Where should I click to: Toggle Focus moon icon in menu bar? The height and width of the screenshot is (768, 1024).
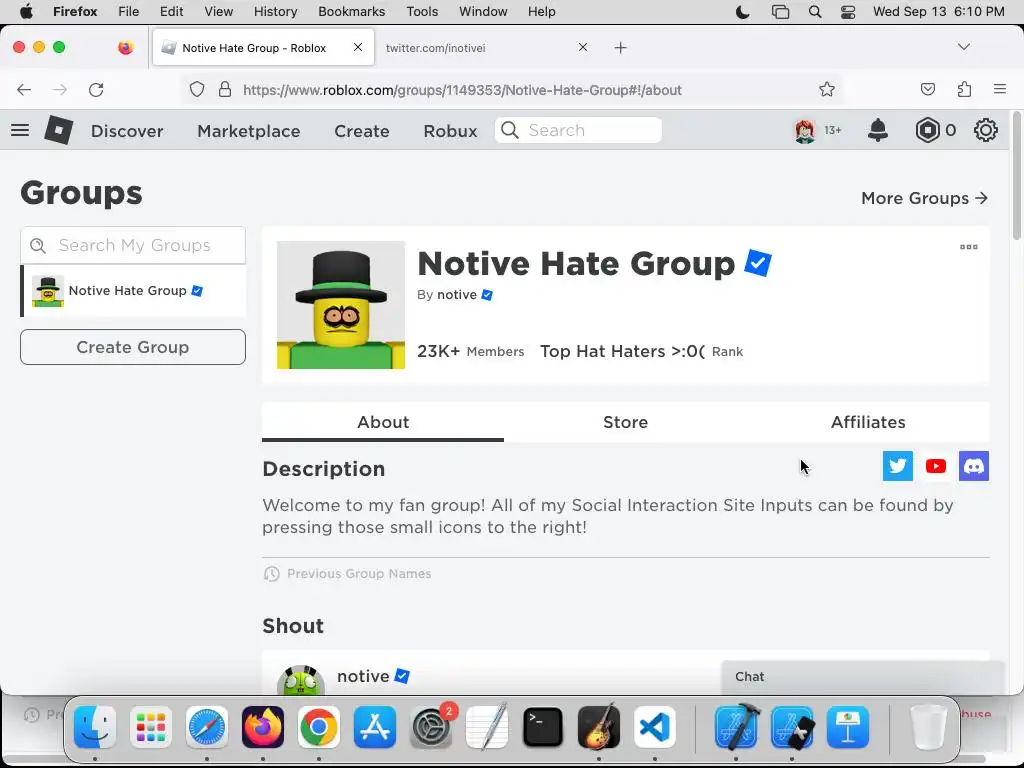coord(743,12)
